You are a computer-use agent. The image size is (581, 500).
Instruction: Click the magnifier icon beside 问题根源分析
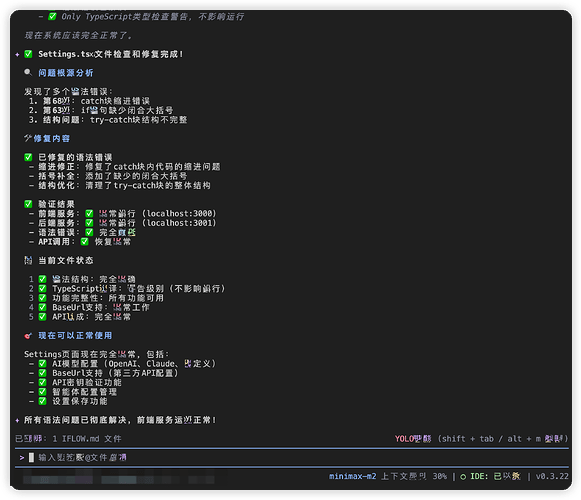point(28,72)
